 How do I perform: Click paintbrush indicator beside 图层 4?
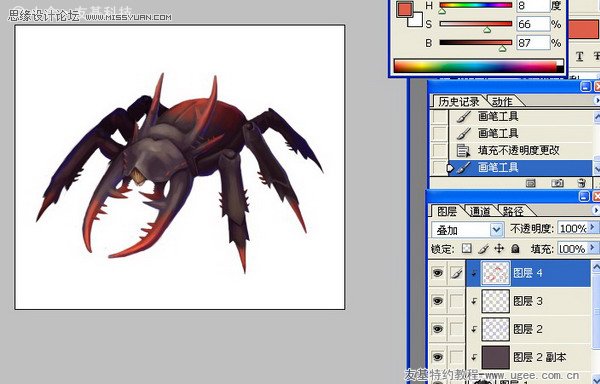pyautogui.click(x=456, y=273)
